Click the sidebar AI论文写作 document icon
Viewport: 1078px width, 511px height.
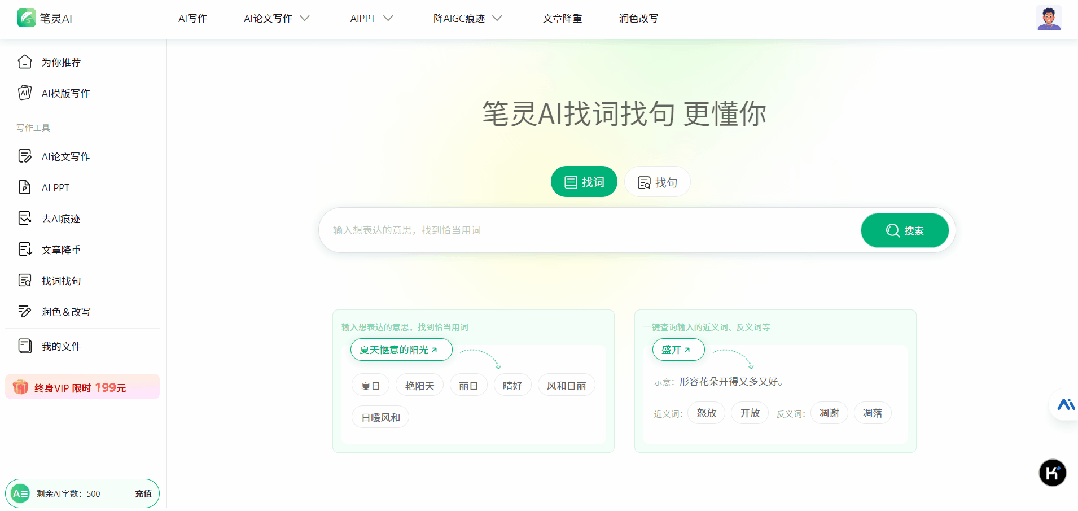pos(25,156)
